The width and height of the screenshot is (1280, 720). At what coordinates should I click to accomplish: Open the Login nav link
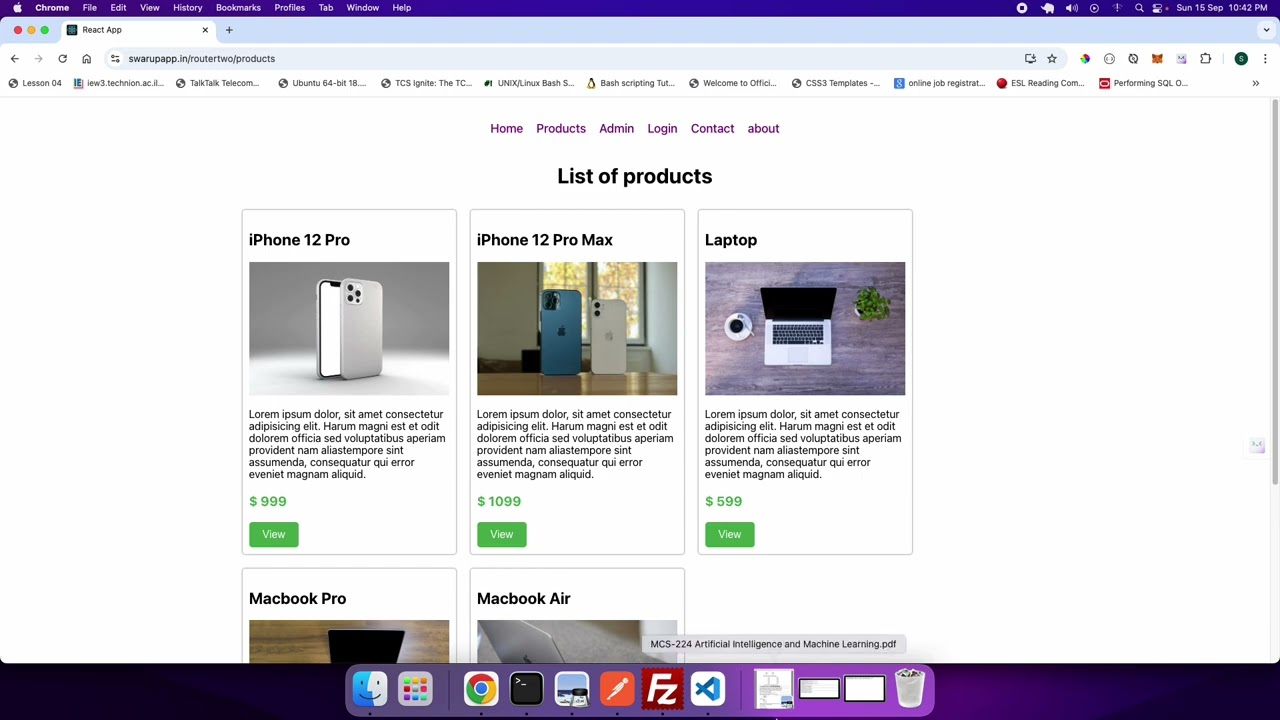pos(662,129)
